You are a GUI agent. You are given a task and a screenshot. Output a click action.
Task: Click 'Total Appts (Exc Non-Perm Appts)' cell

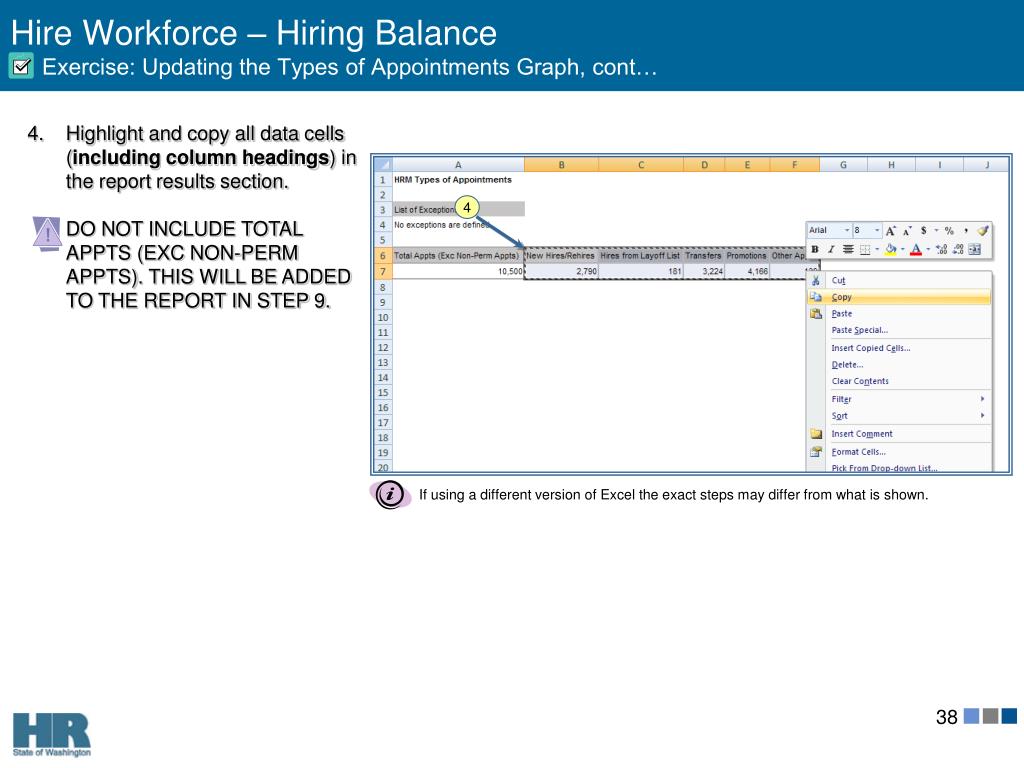[x=458, y=255]
